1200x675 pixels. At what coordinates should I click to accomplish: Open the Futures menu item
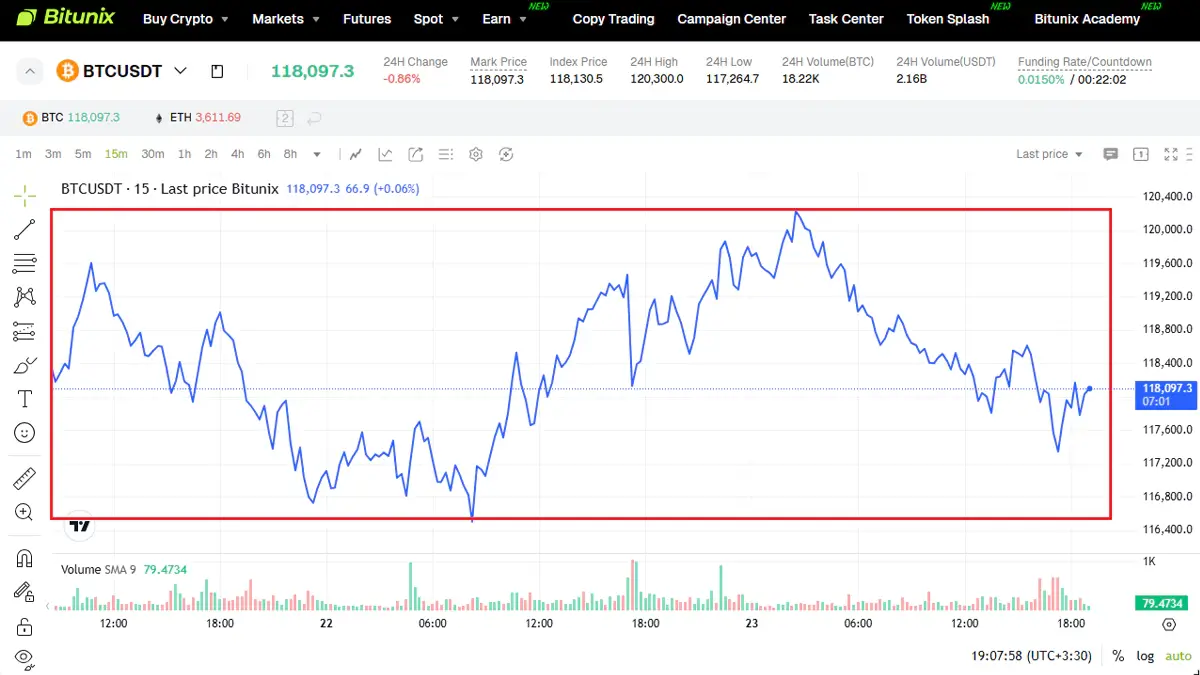tap(367, 19)
